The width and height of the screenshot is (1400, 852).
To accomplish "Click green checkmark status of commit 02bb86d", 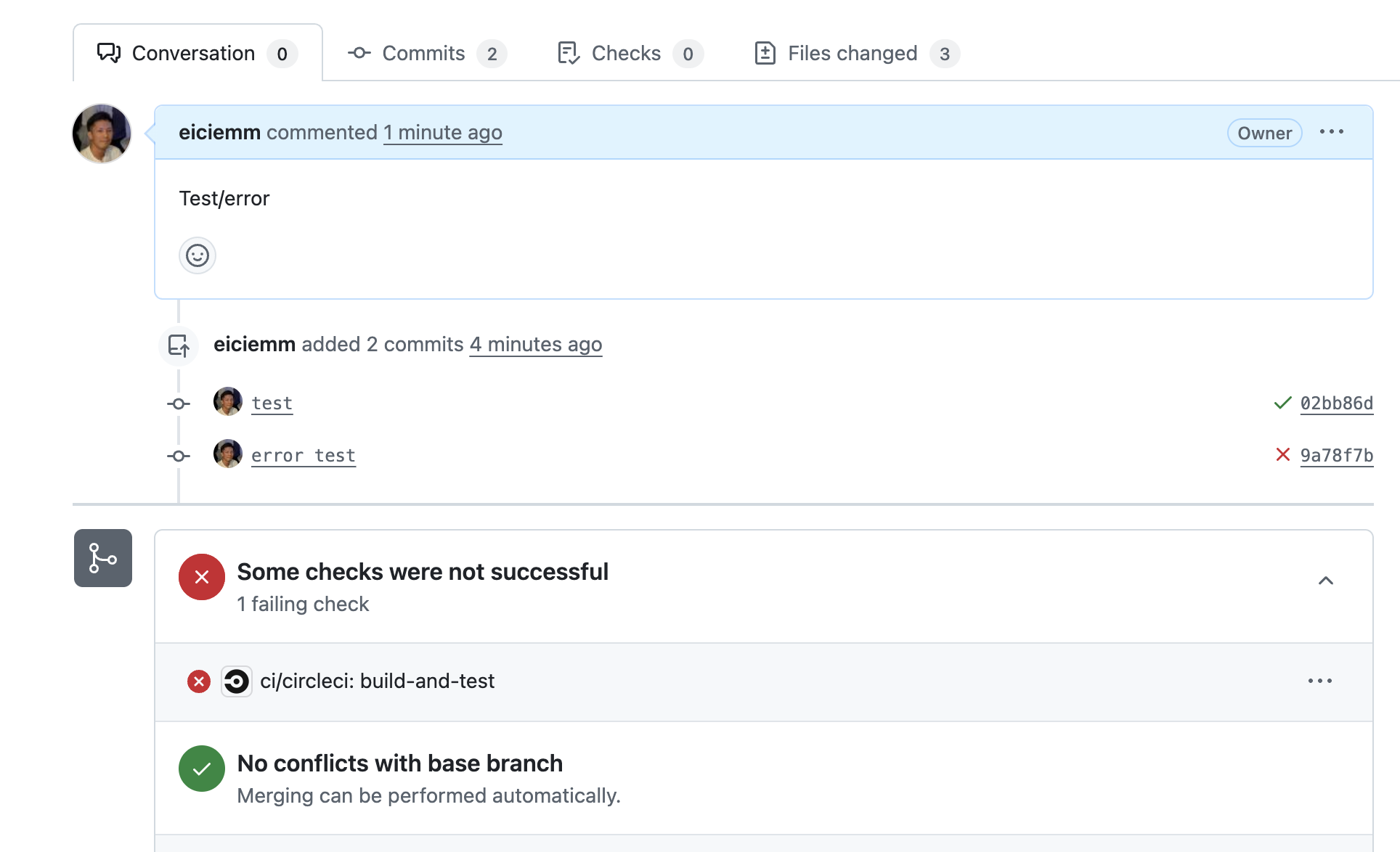I will coord(1282,403).
